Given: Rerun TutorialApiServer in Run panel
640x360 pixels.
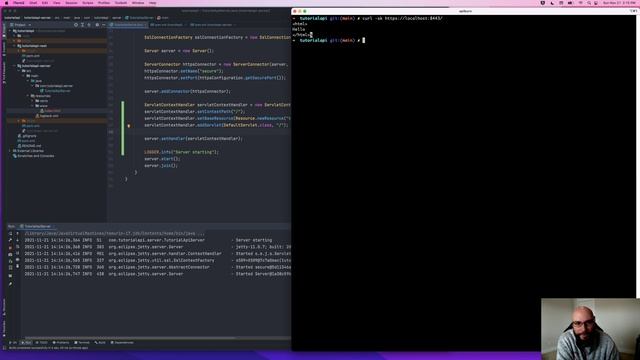Looking at the screenshot, I should click(10, 234).
